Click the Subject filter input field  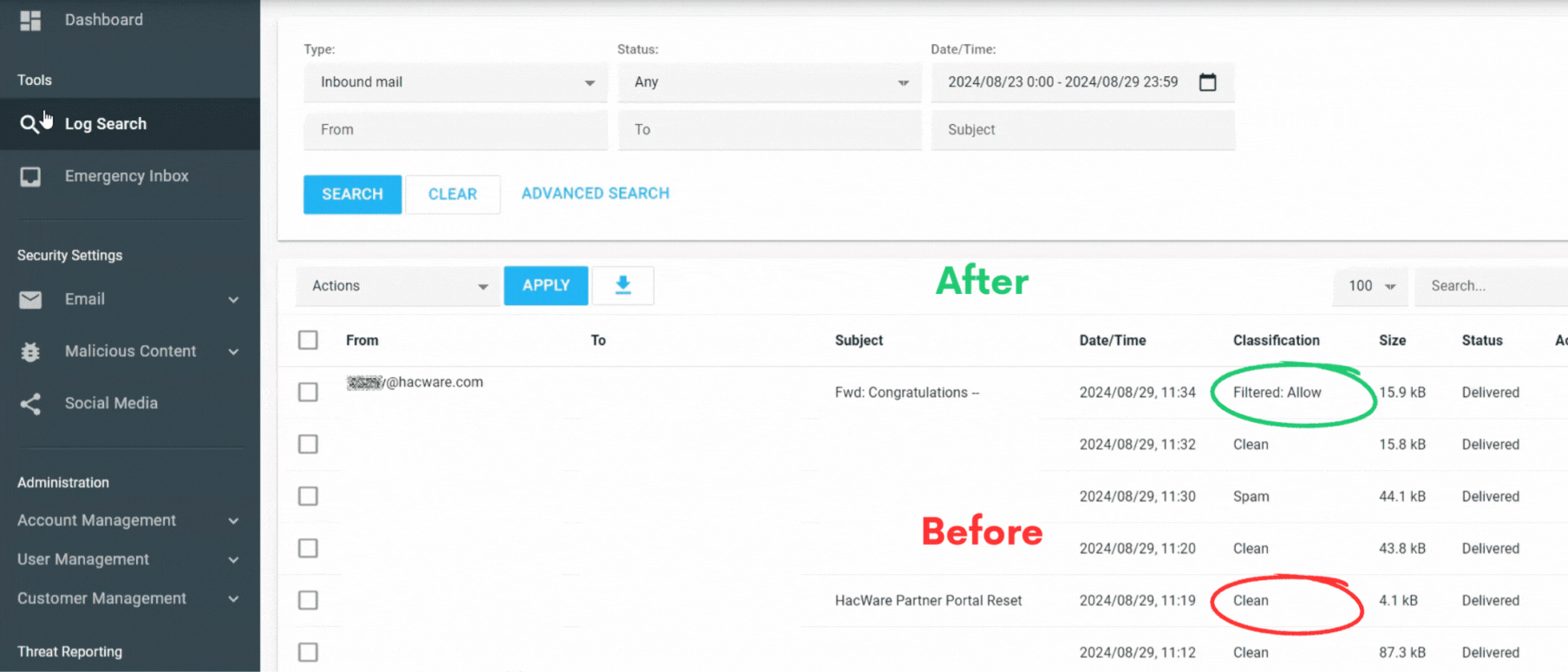coord(1082,130)
